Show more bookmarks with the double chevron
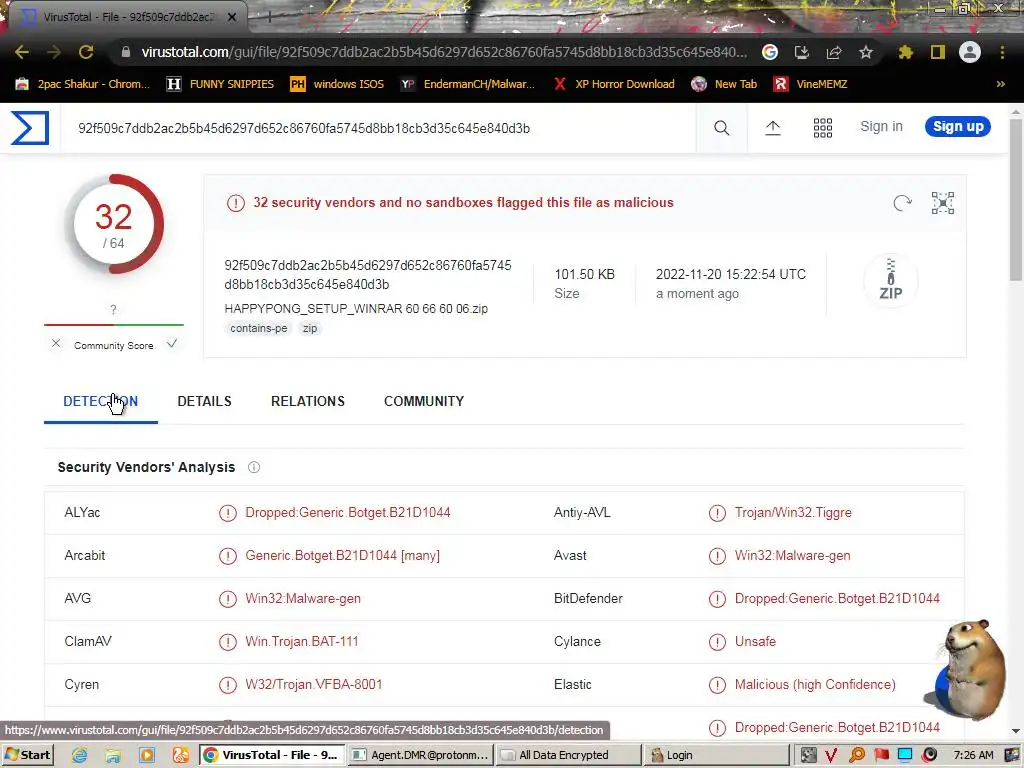 click(1000, 84)
